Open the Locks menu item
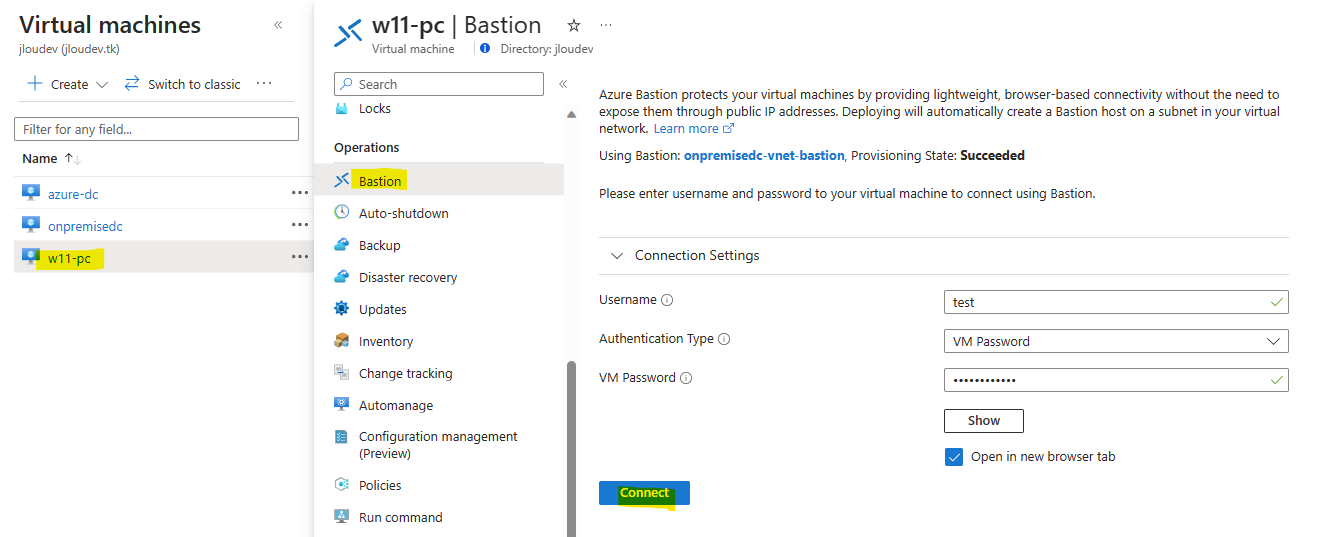Screen dimensions: 1341x537 coord(375,109)
